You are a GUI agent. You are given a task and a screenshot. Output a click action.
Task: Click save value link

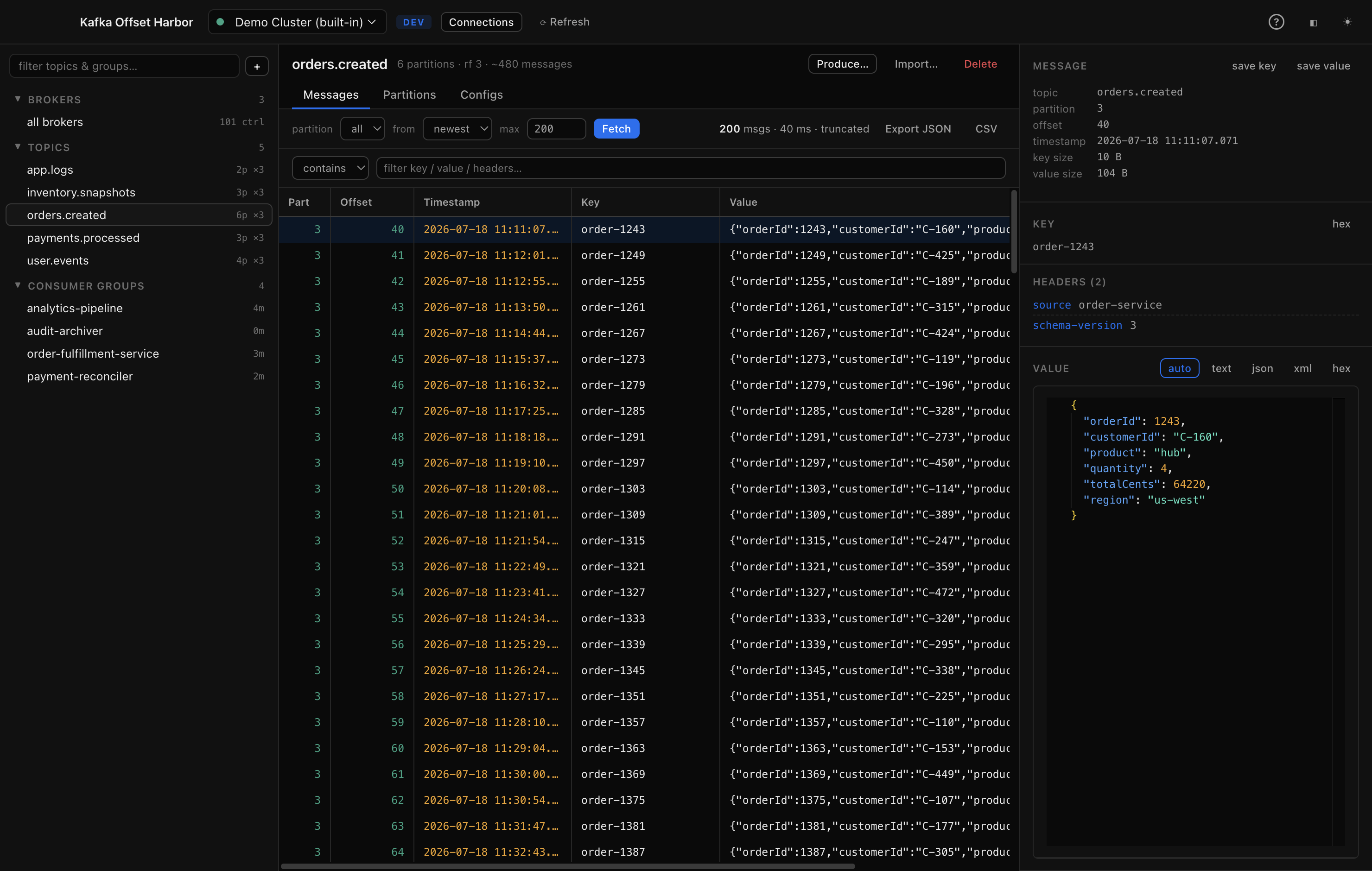pyautogui.click(x=1323, y=65)
